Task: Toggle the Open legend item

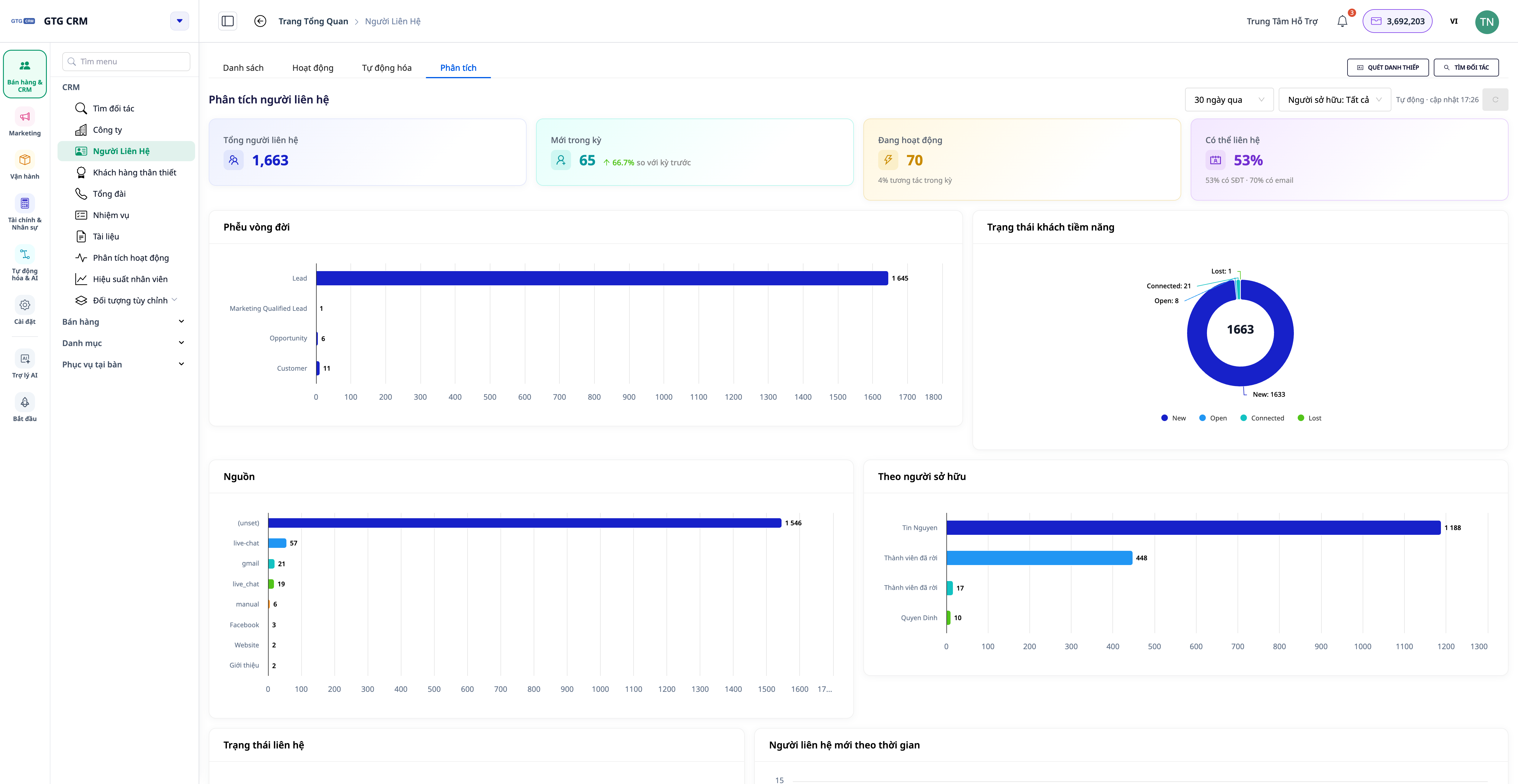Action: (1213, 418)
